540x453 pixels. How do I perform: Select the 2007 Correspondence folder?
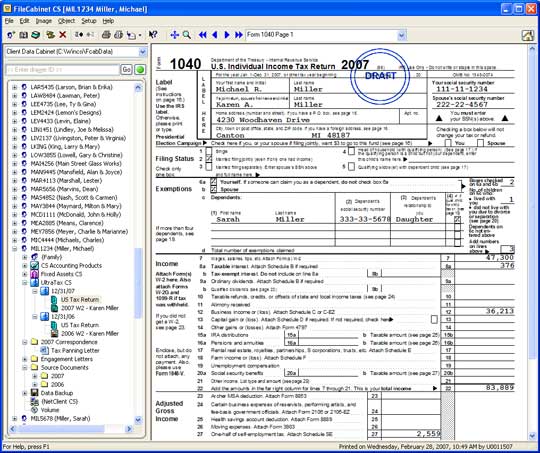[69, 342]
